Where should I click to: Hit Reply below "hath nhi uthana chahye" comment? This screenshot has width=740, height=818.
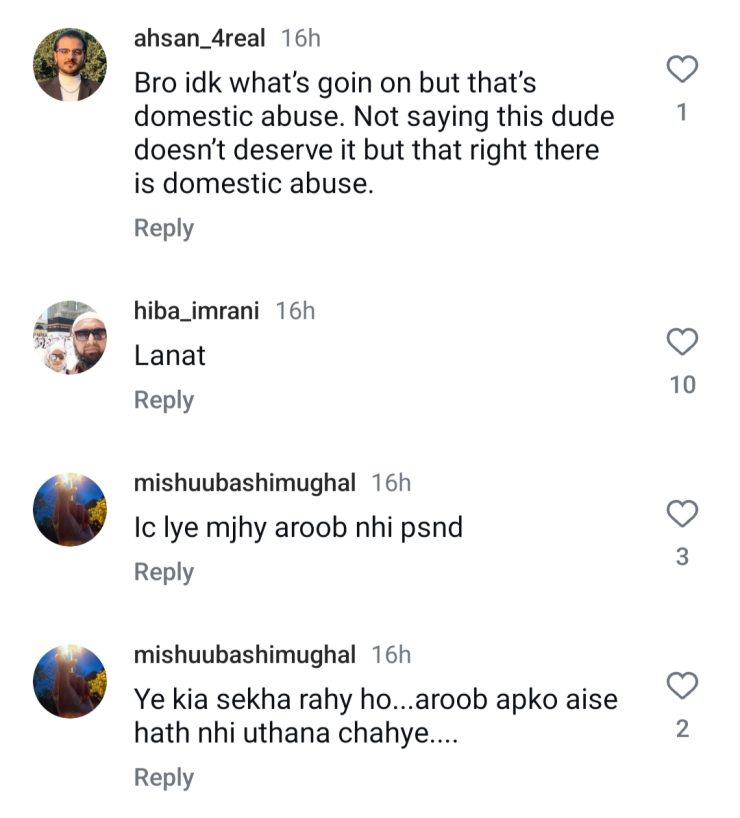tap(164, 778)
